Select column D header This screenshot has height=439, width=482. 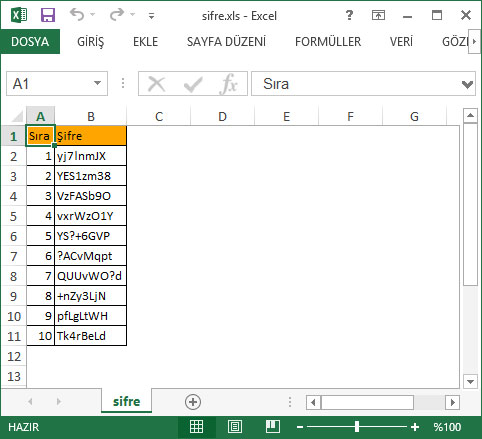pos(222,116)
